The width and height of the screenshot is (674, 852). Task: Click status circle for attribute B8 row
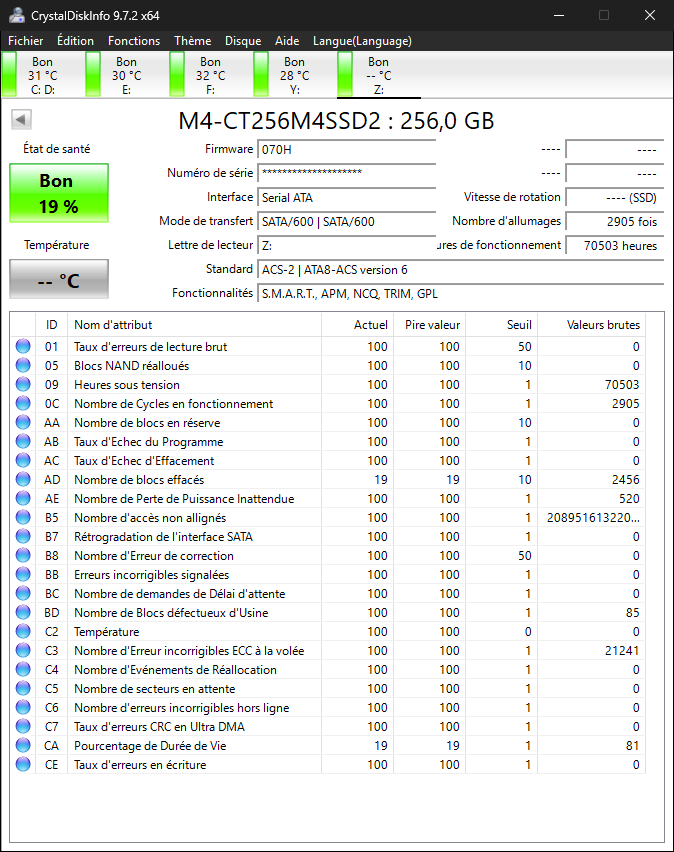[x=23, y=555]
